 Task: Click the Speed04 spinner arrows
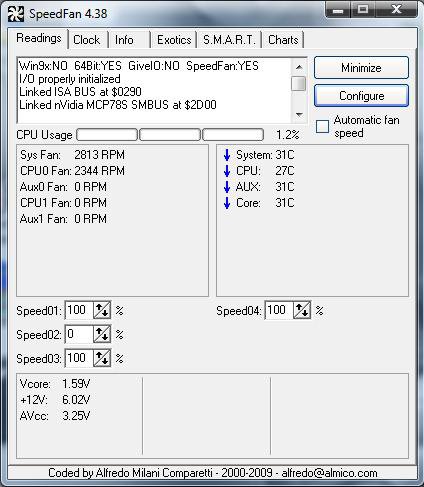pos(302,310)
